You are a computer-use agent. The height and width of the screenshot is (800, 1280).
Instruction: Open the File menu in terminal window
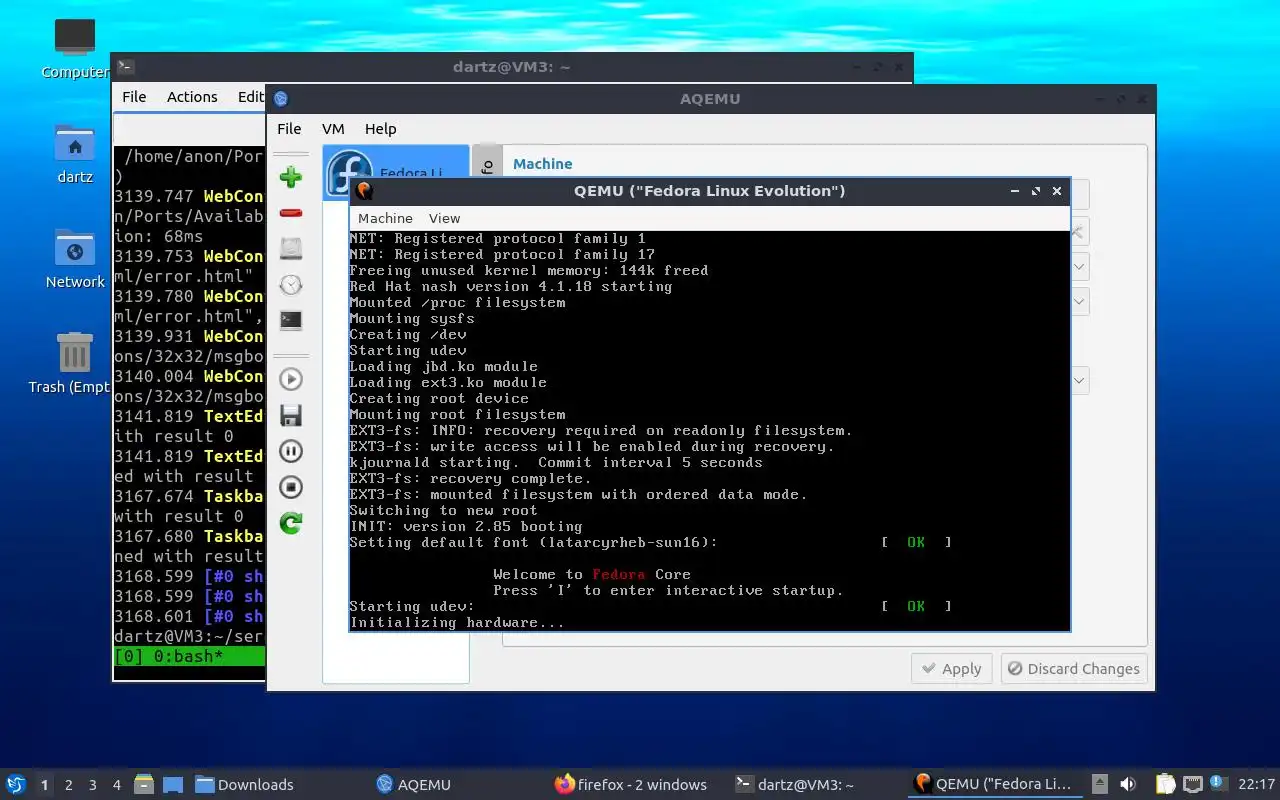pos(134,97)
